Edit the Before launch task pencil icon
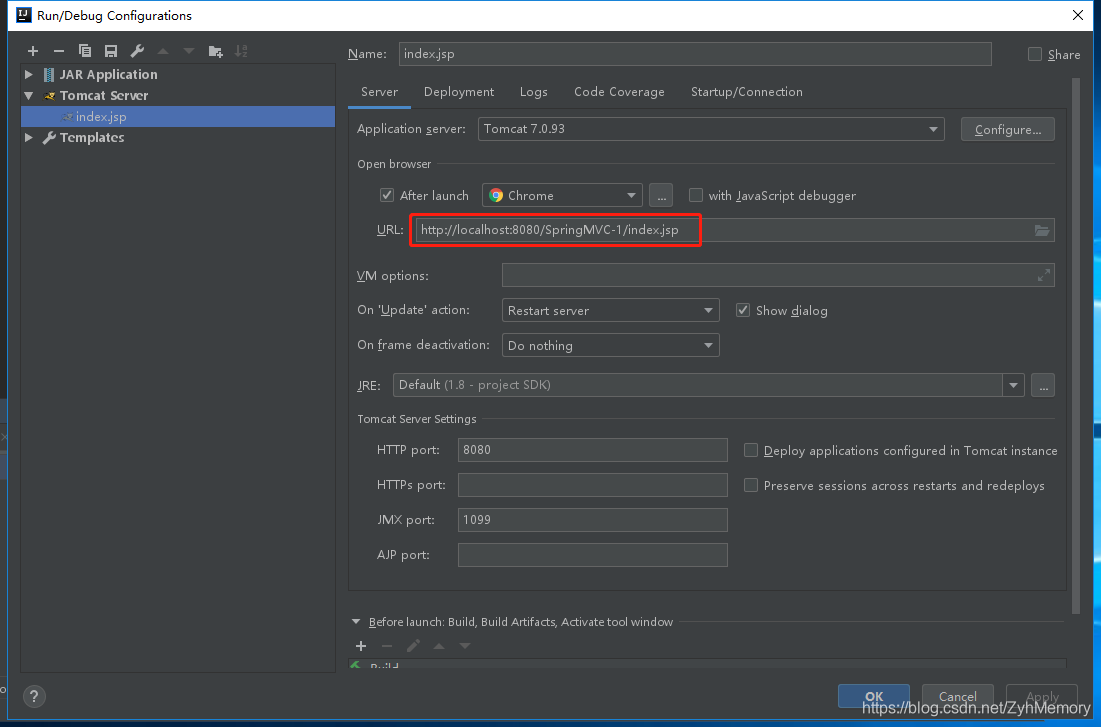This screenshot has height=727, width=1101. pos(413,646)
